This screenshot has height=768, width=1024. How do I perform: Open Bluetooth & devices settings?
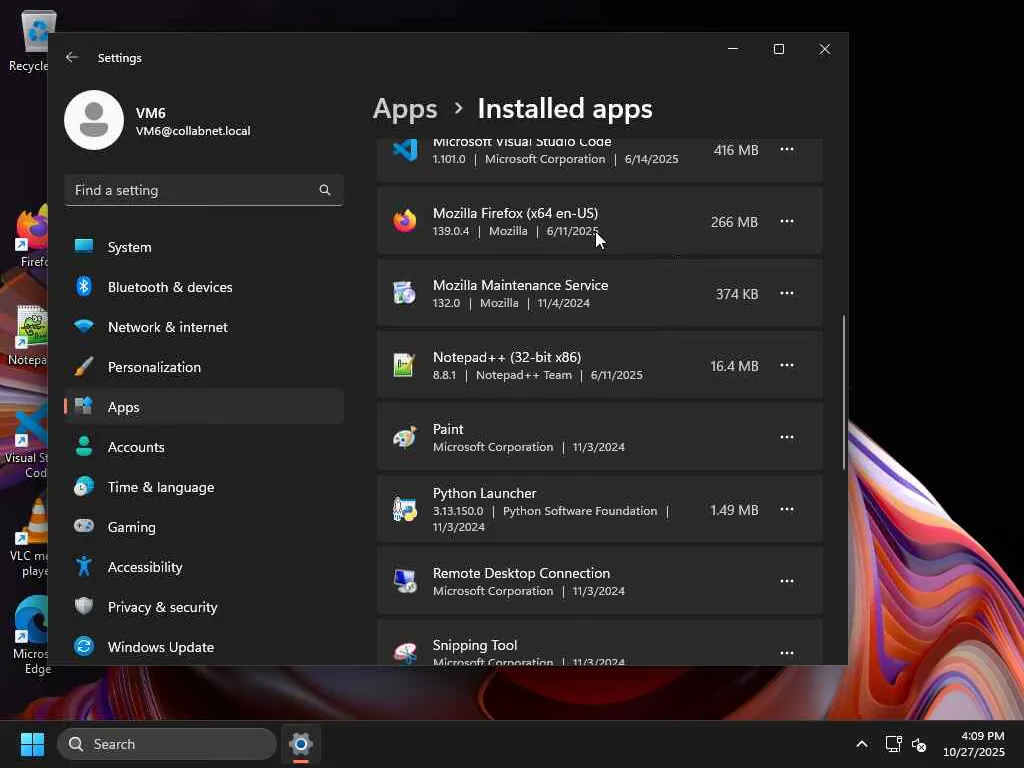point(170,287)
